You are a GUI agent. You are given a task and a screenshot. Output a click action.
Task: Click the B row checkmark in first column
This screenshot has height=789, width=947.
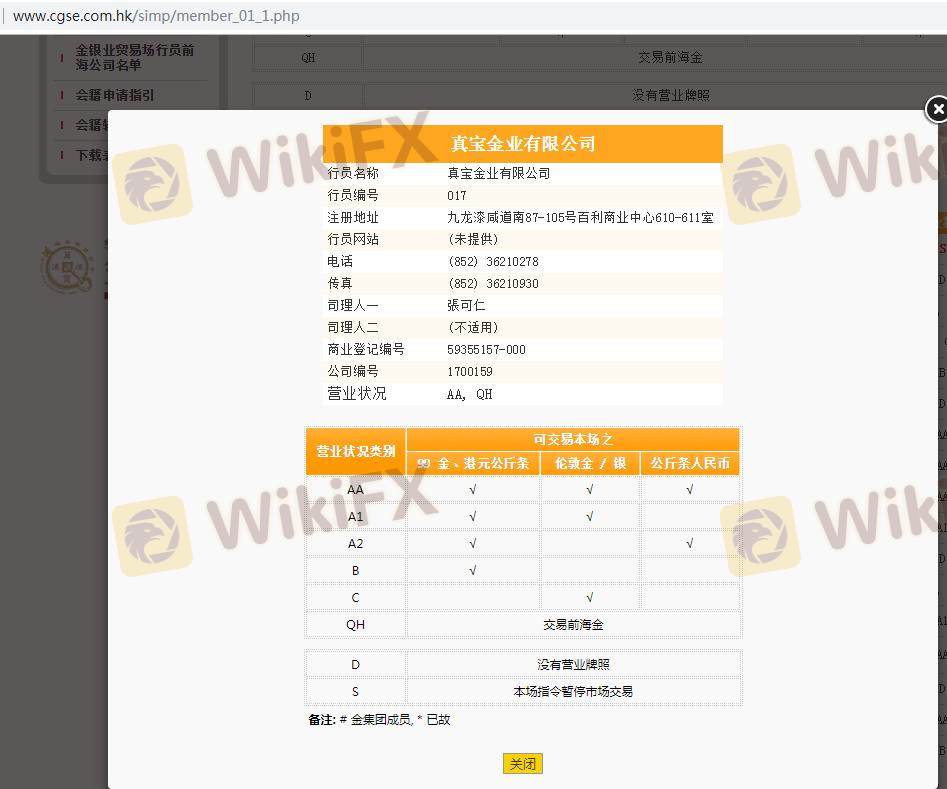(472, 570)
